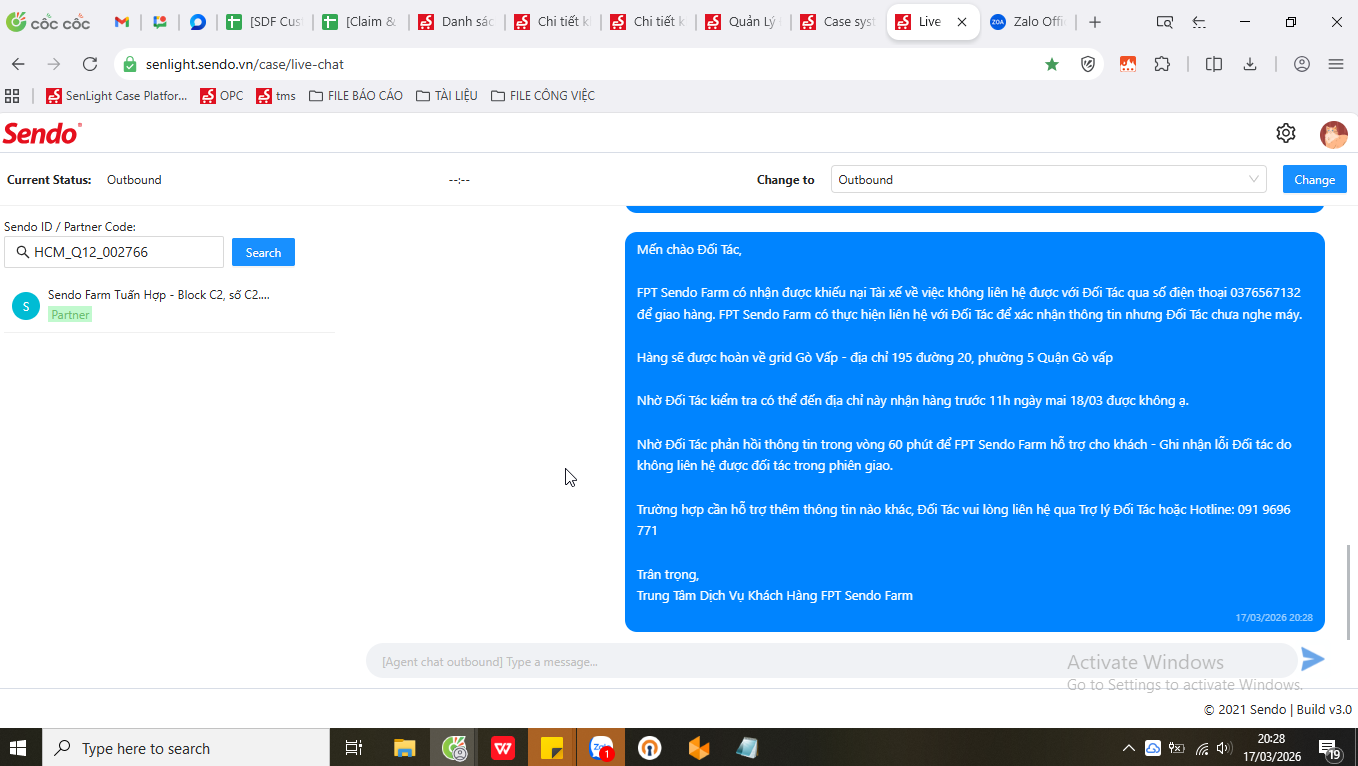
Task: Click the Sendo logo
Action: pyautogui.click(x=42, y=133)
